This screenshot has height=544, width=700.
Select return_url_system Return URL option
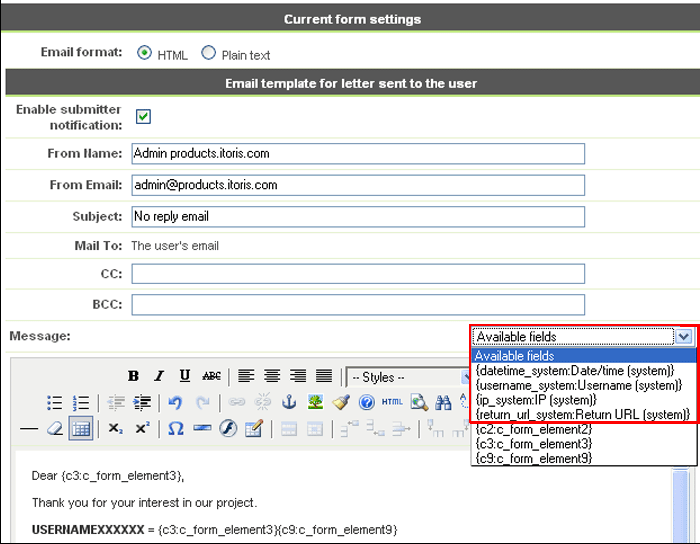(x=584, y=415)
